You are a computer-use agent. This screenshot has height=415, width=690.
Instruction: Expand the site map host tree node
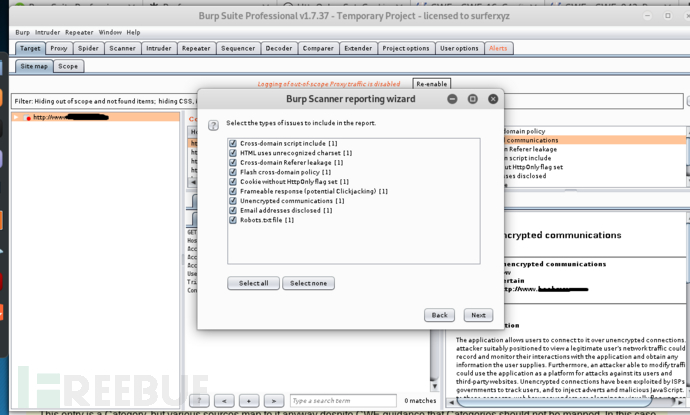[x=16, y=117]
